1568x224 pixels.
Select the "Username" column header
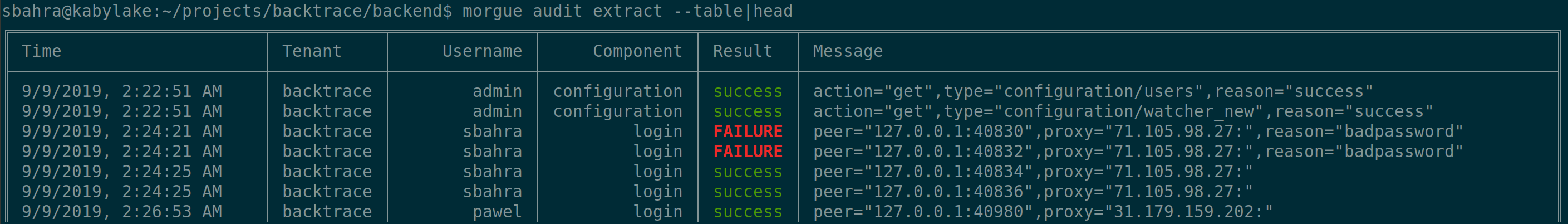pyautogui.click(x=482, y=51)
